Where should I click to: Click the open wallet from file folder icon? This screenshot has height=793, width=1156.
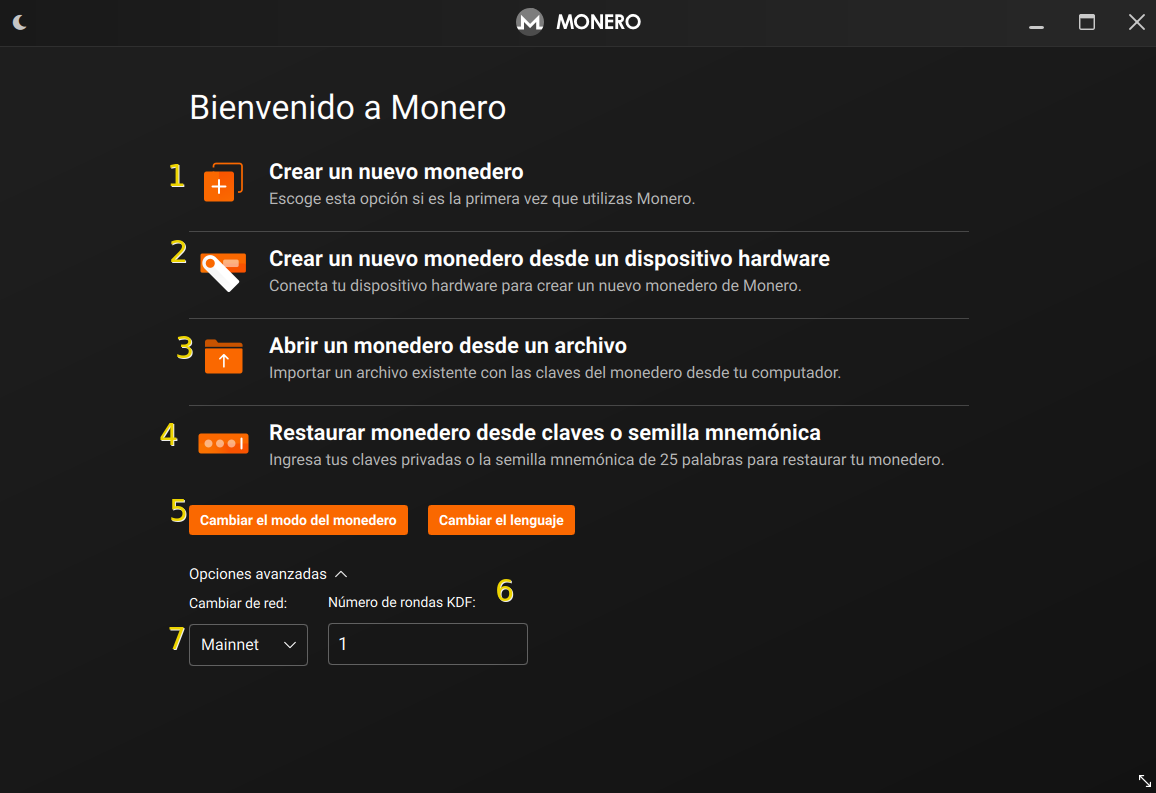223,357
